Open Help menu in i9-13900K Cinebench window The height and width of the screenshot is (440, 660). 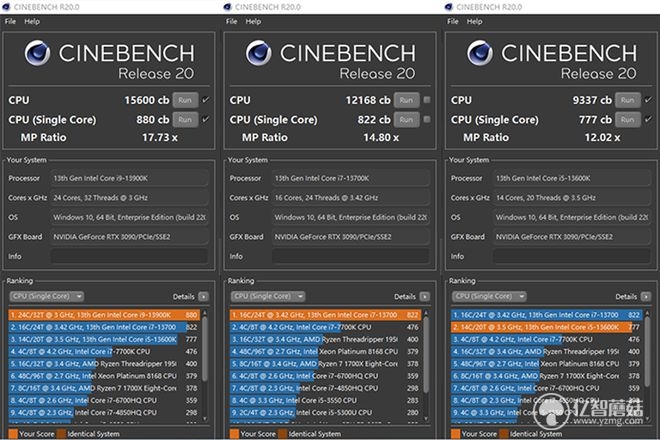click(32, 21)
